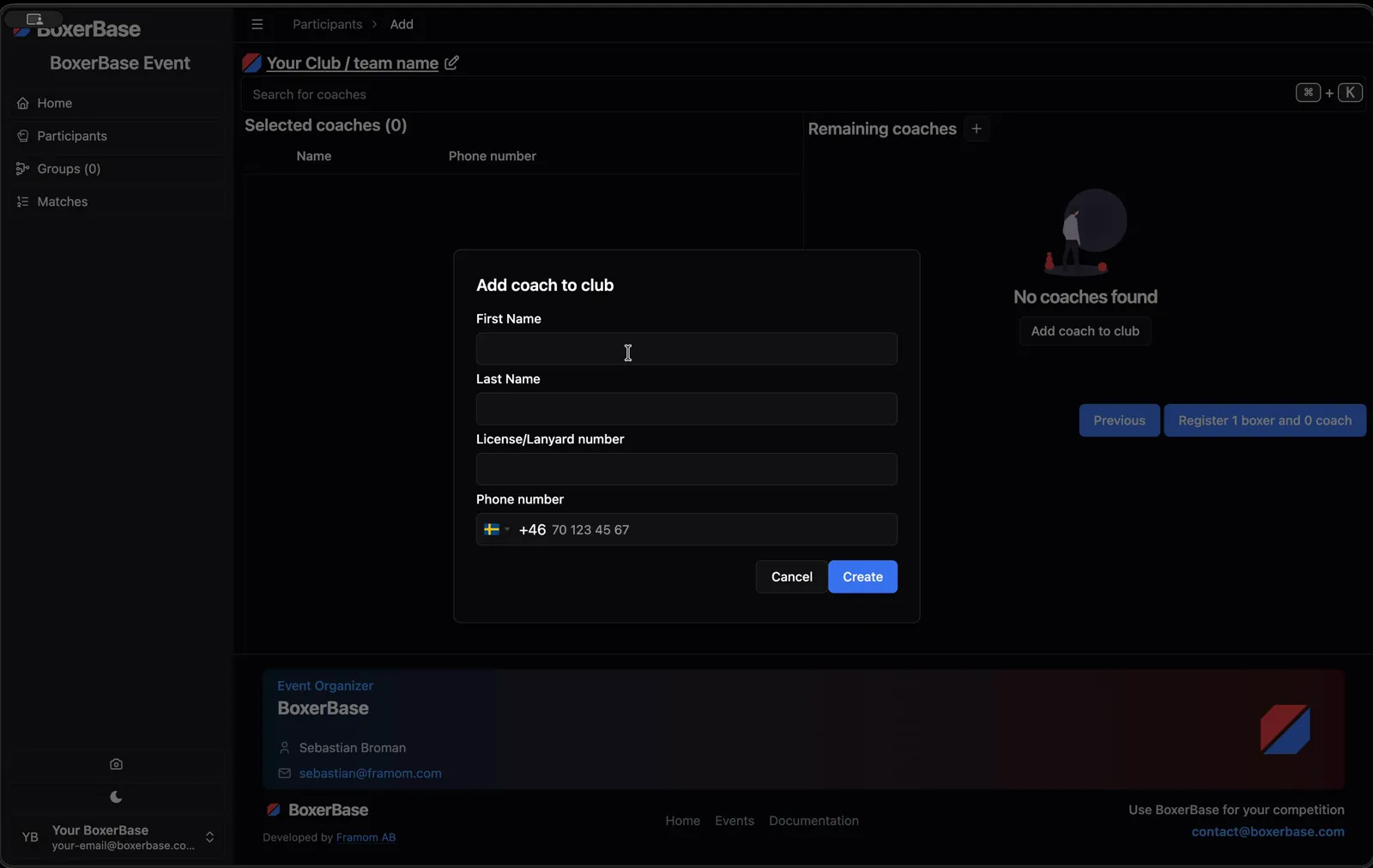Viewport: 1373px width, 868px height.
Task: Click the camera icon in sidebar
Action: point(117,764)
